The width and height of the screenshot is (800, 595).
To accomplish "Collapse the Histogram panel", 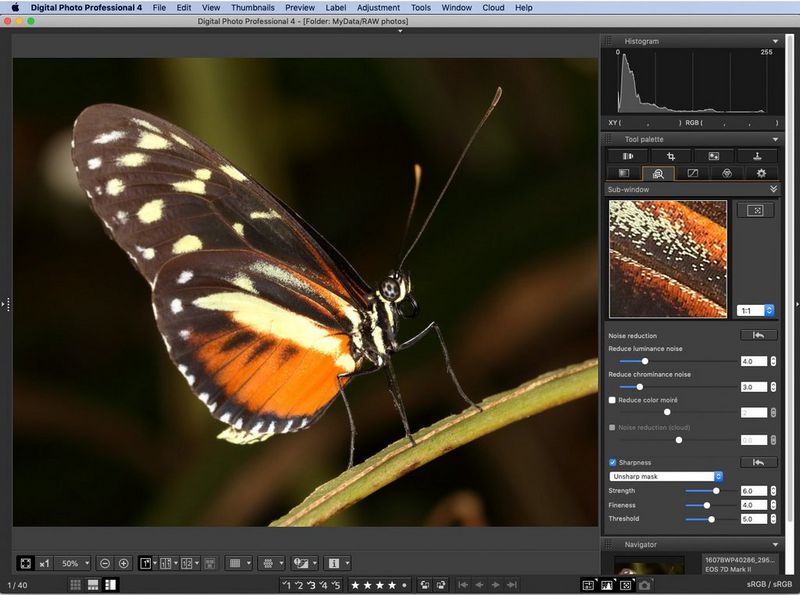I will click(x=776, y=41).
